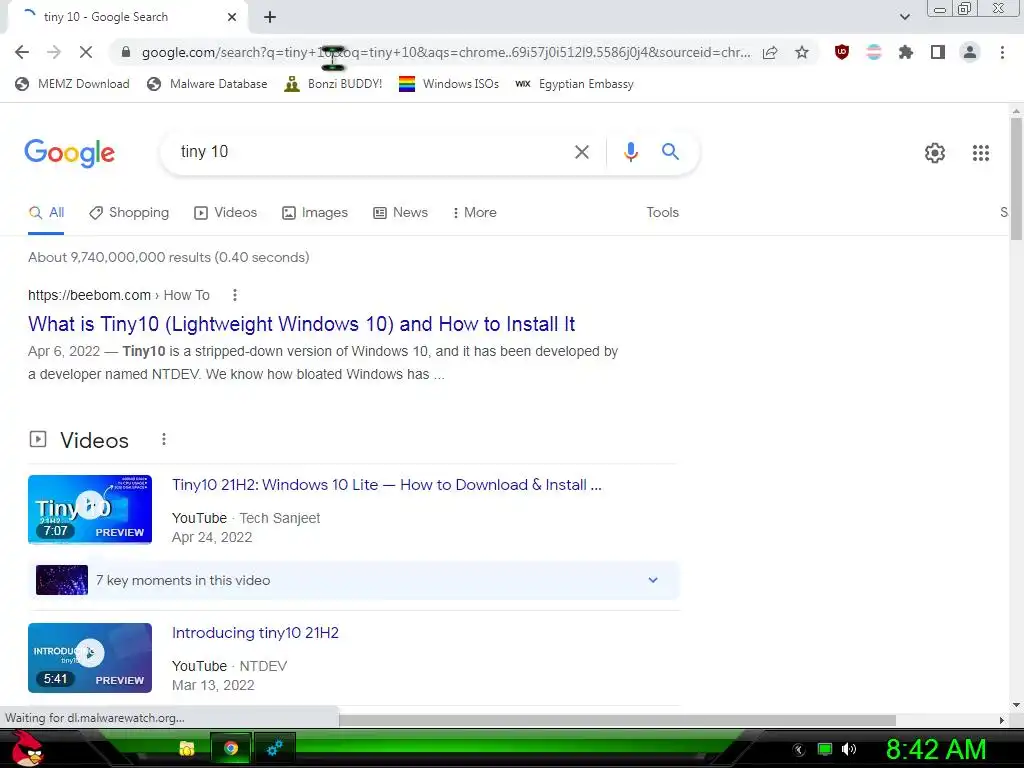
Task: Submit search with magnifier icon
Action: (670, 152)
